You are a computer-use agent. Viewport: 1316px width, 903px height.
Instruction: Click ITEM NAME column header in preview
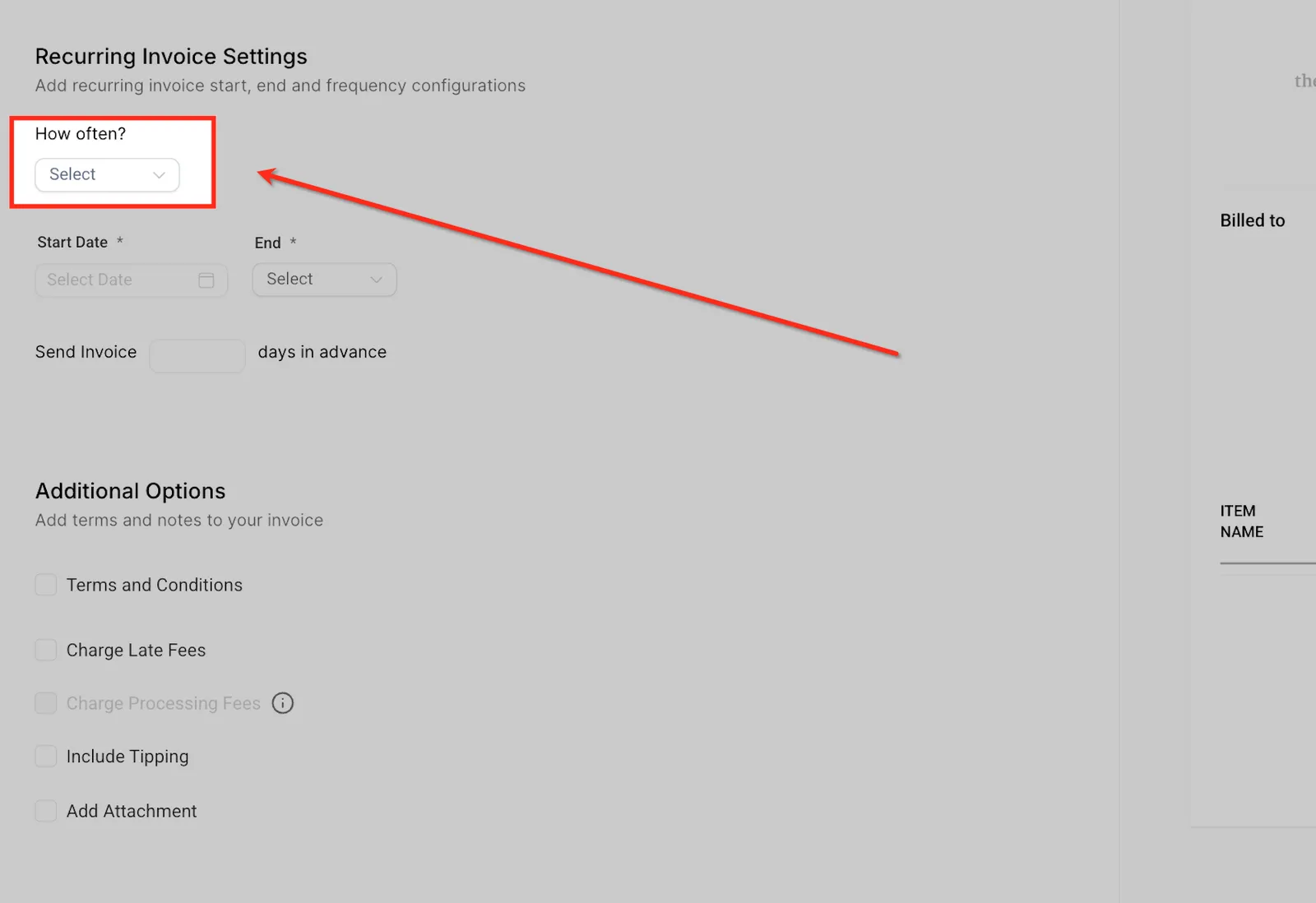pyautogui.click(x=1242, y=521)
